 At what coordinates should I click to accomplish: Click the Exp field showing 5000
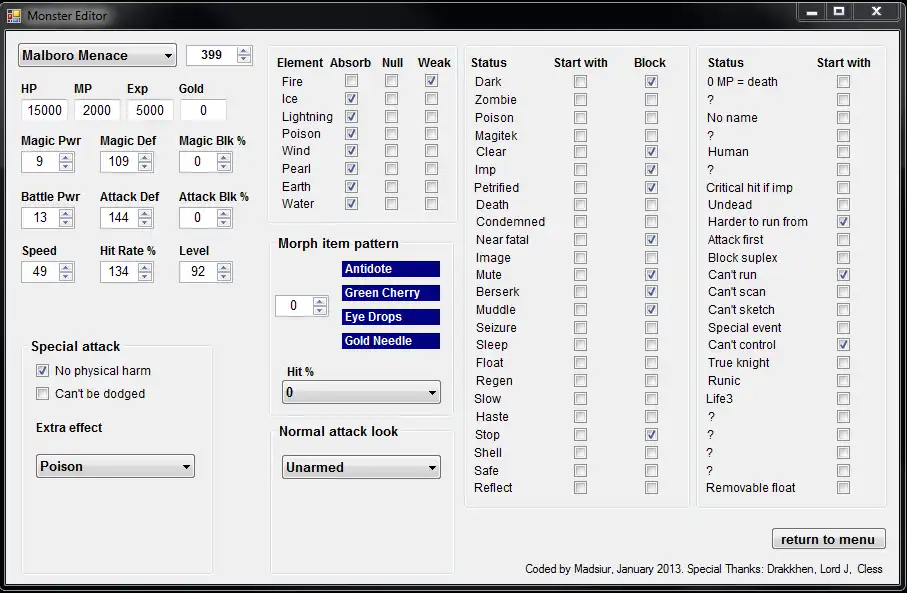[150, 110]
